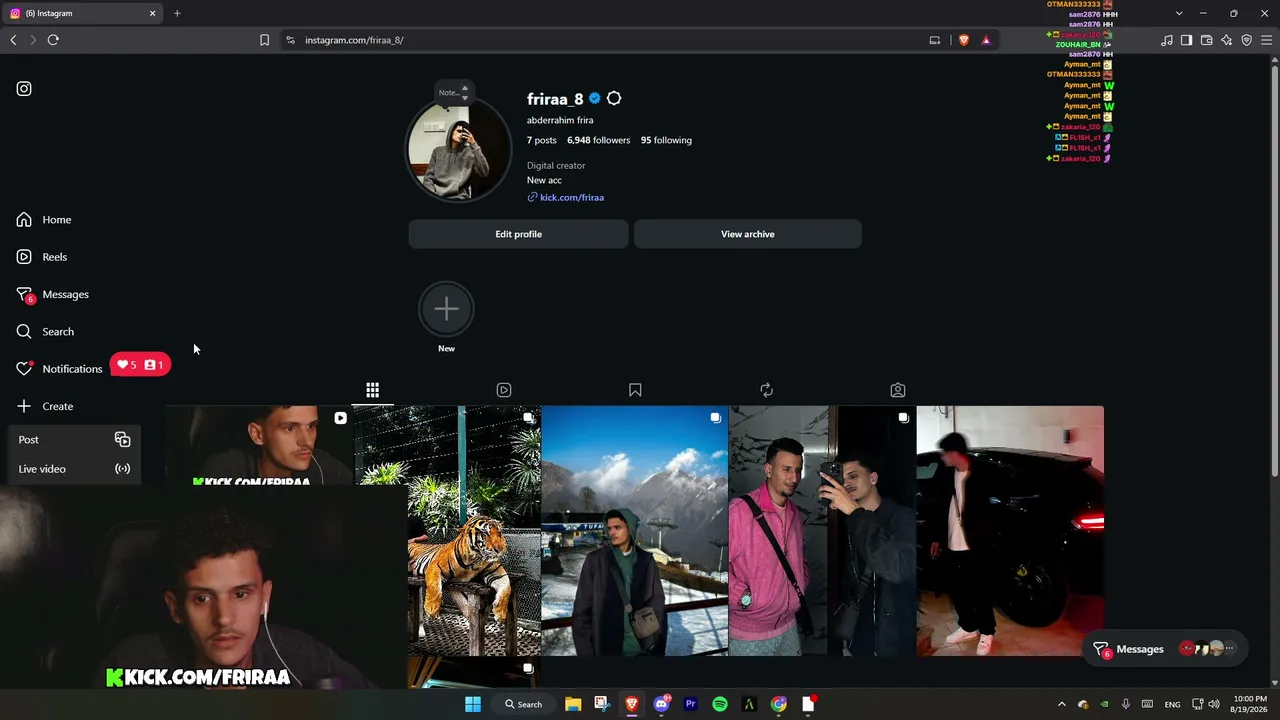The image size is (1280, 720).
Task: Open the Windows Start menu
Action: coord(473,704)
